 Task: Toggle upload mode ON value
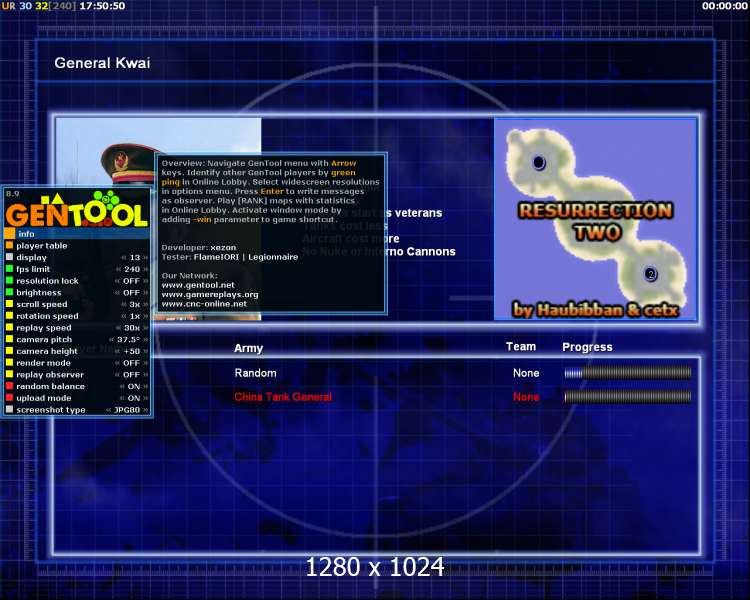click(134, 398)
